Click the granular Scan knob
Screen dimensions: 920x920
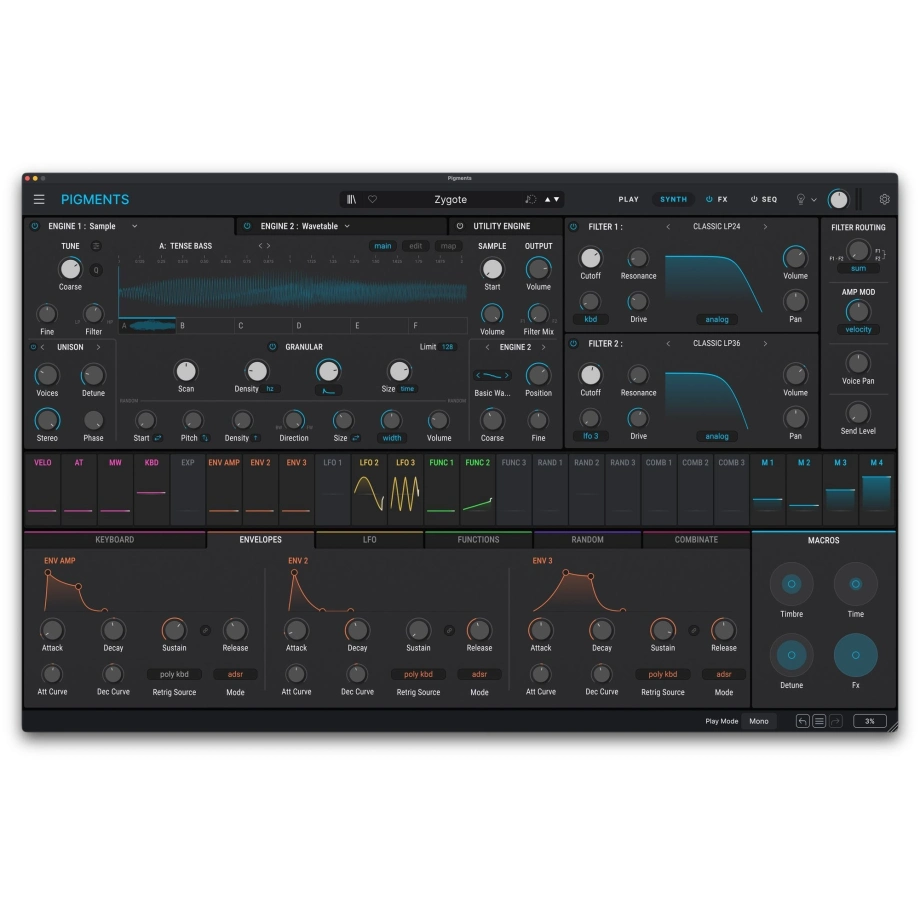[x=186, y=371]
